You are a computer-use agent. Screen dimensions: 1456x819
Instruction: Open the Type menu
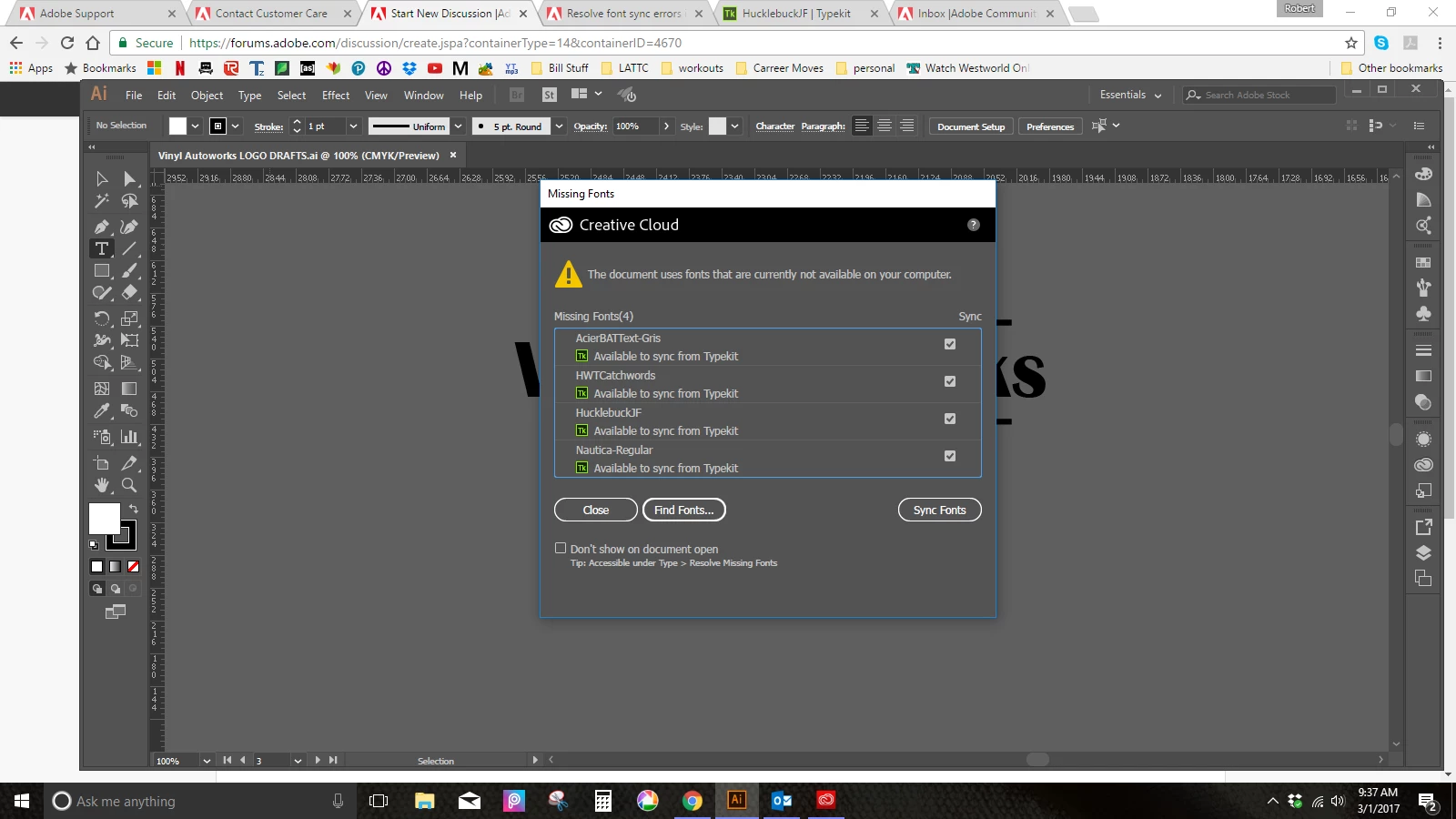(249, 96)
